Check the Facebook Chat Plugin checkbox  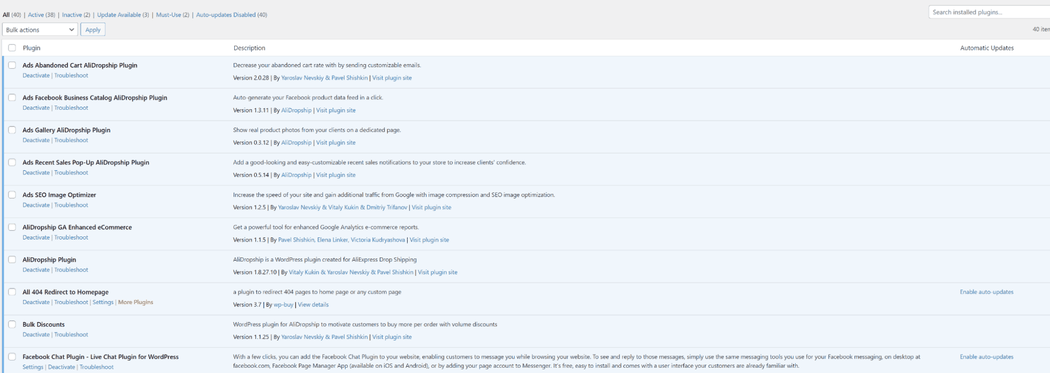click(x=12, y=357)
